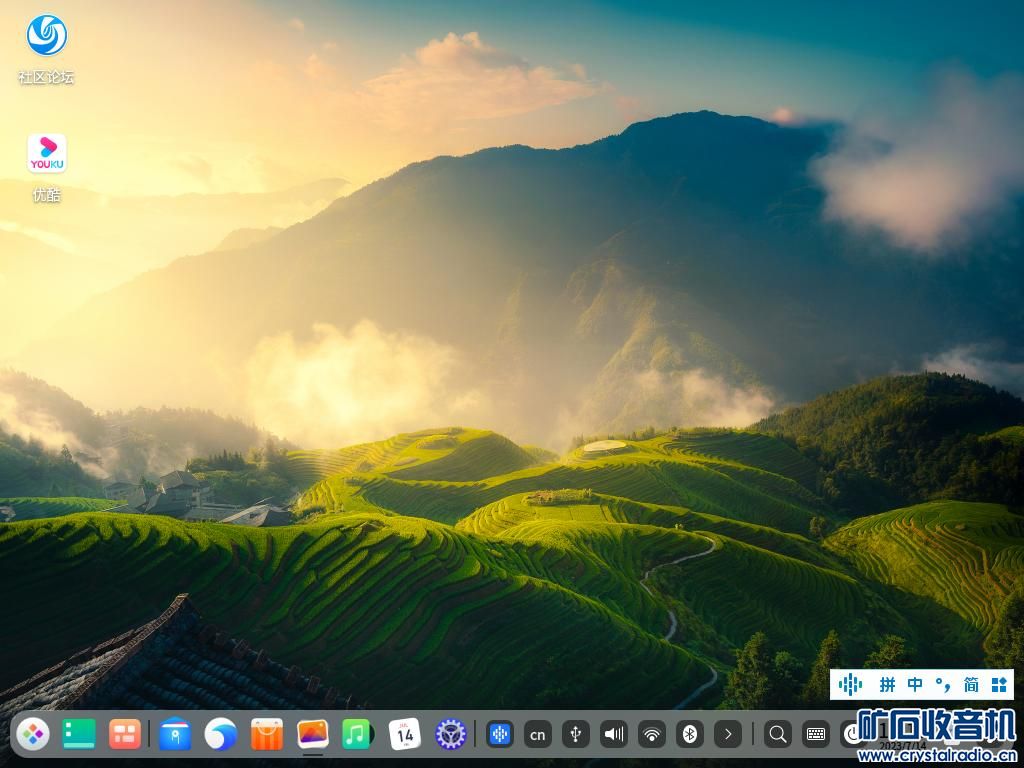
Task: Open the onscreen keyboard tray icon
Action: click(x=816, y=735)
